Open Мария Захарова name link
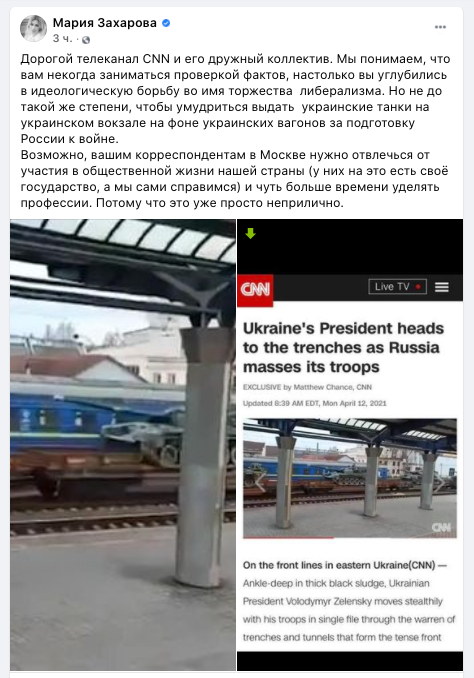The width and height of the screenshot is (474, 678). point(105,22)
